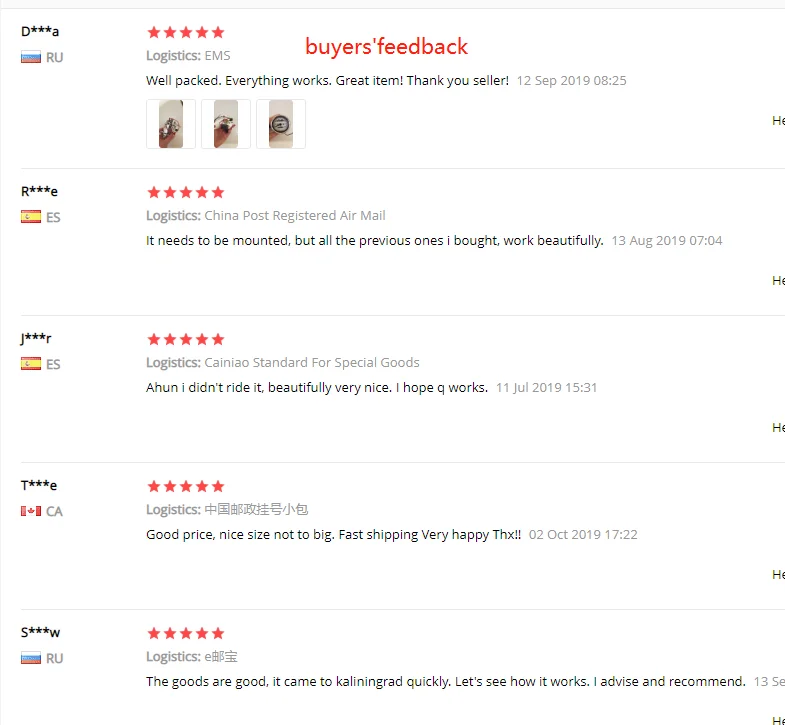Open the first review photo thumbnail
This screenshot has width=785, height=725.
point(171,124)
